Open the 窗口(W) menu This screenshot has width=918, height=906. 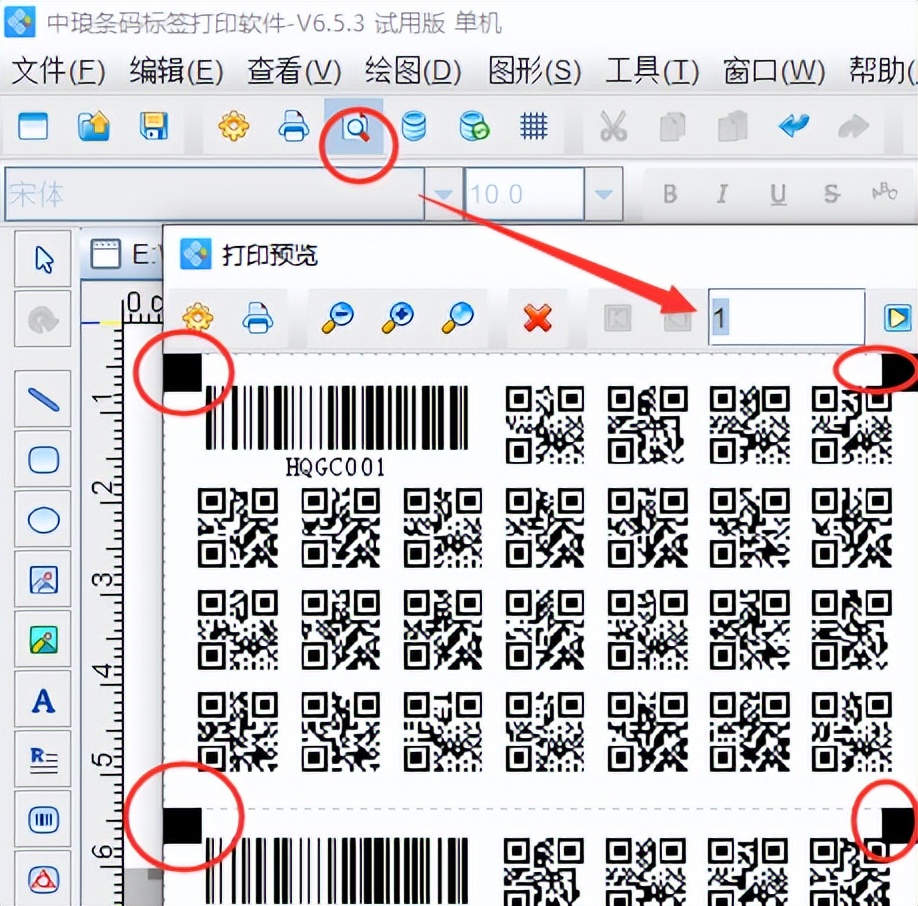point(774,72)
